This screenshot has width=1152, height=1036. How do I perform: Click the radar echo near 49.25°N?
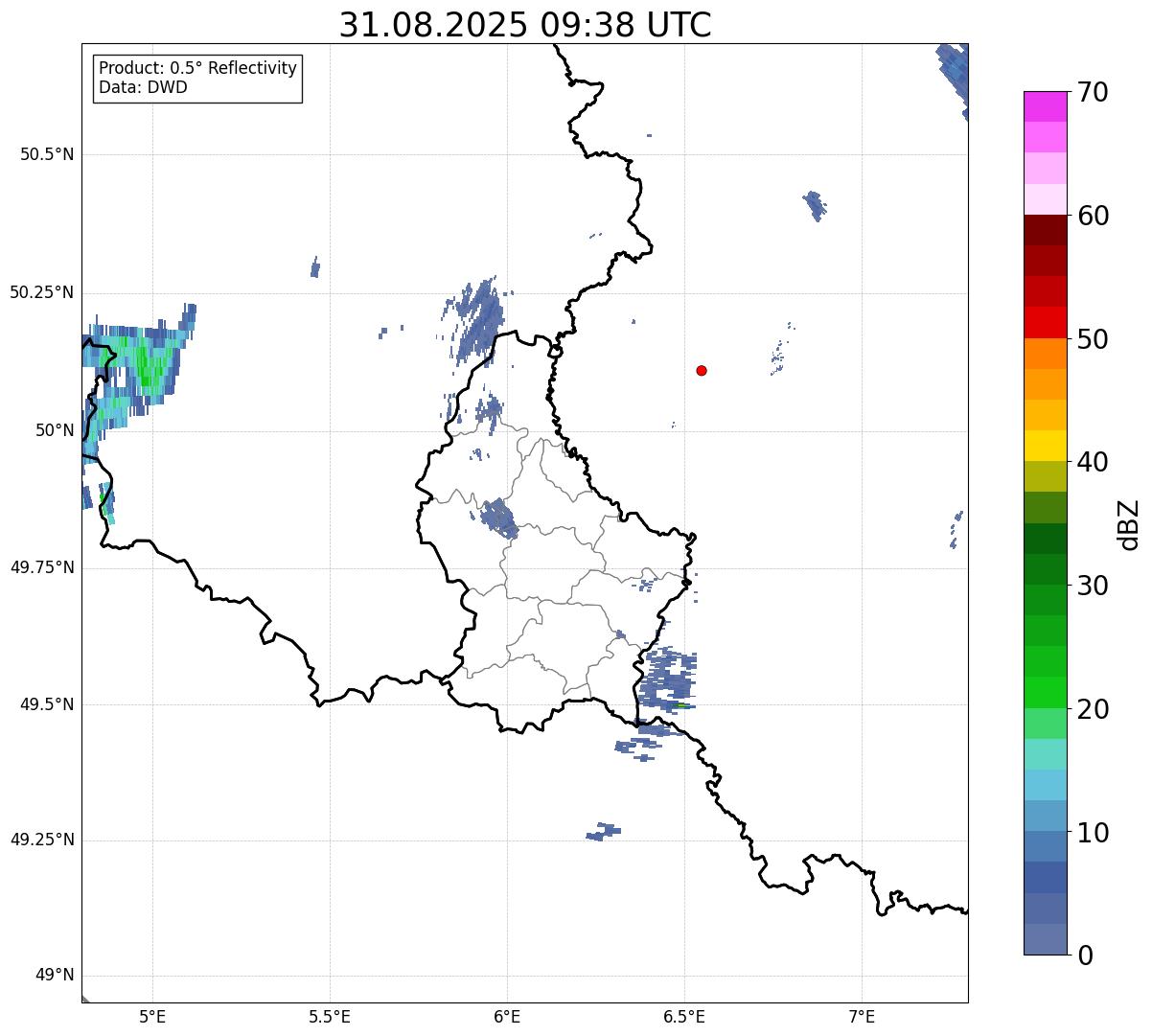(604, 831)
